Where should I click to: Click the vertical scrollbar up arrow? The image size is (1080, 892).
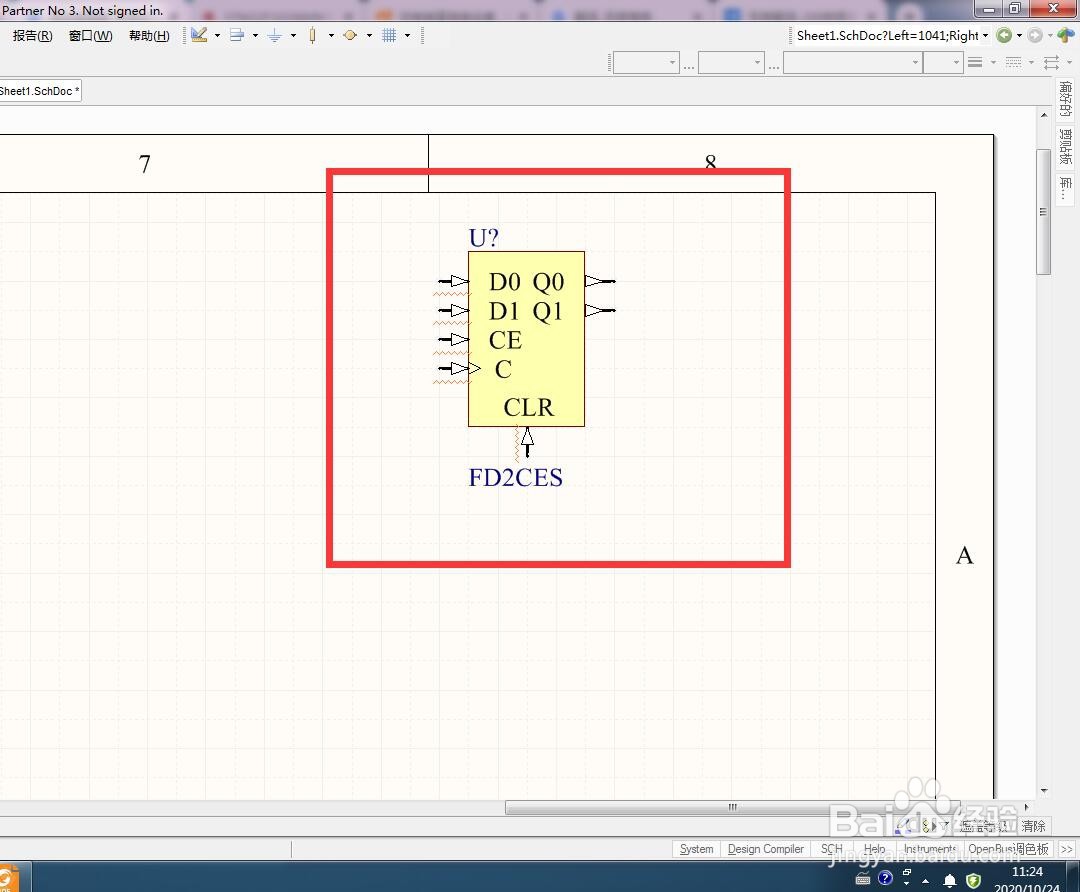coord(1044,115)
